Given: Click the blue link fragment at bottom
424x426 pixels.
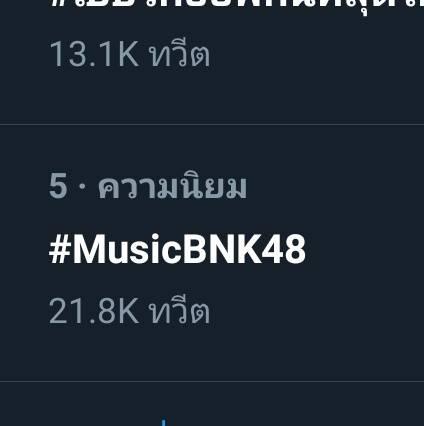Looking at the screenshot, I should coord(163,423).
